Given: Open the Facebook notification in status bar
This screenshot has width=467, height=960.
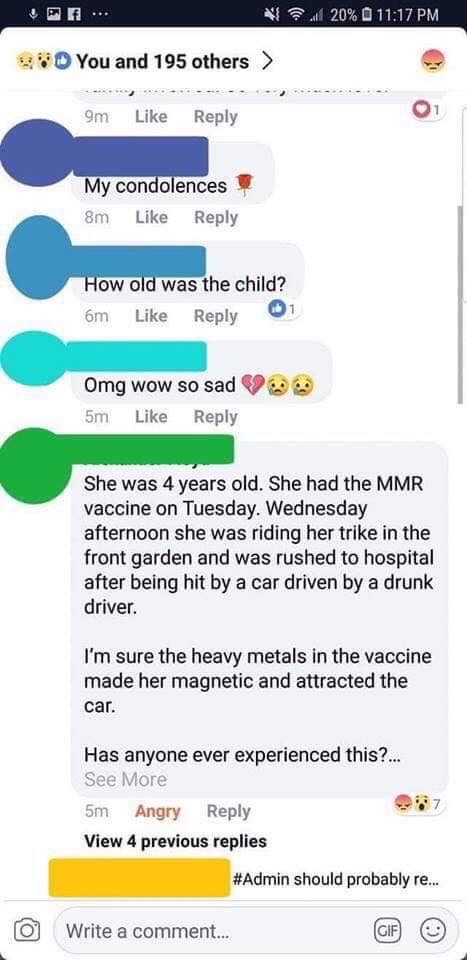Looking at the screenshot, I should 57,13.
